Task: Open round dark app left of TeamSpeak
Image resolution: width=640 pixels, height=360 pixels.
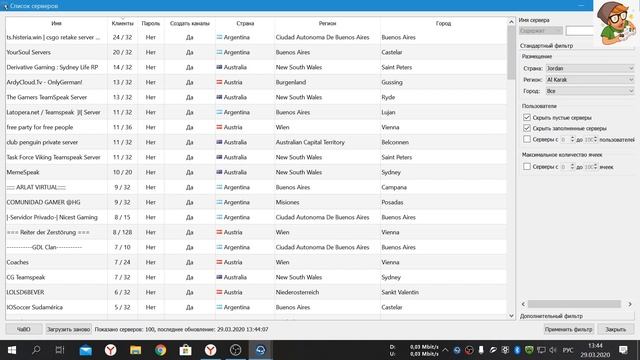Action: click(236, 350)
